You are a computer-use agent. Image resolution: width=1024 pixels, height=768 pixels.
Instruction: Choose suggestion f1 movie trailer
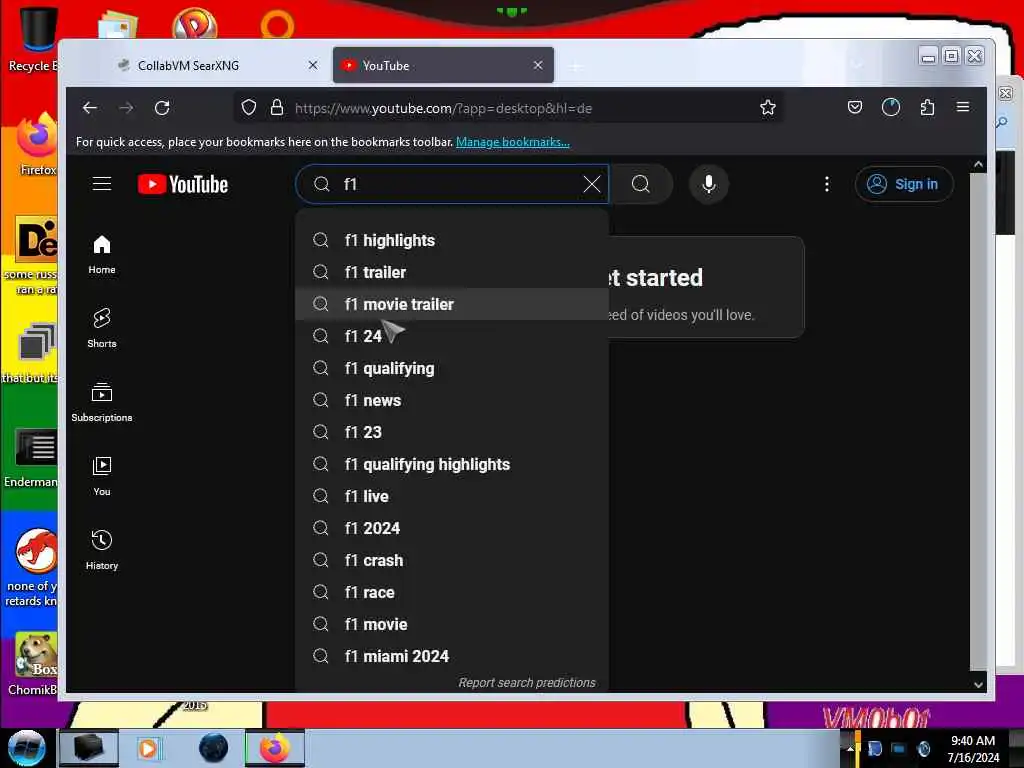(x=452, y=304)
